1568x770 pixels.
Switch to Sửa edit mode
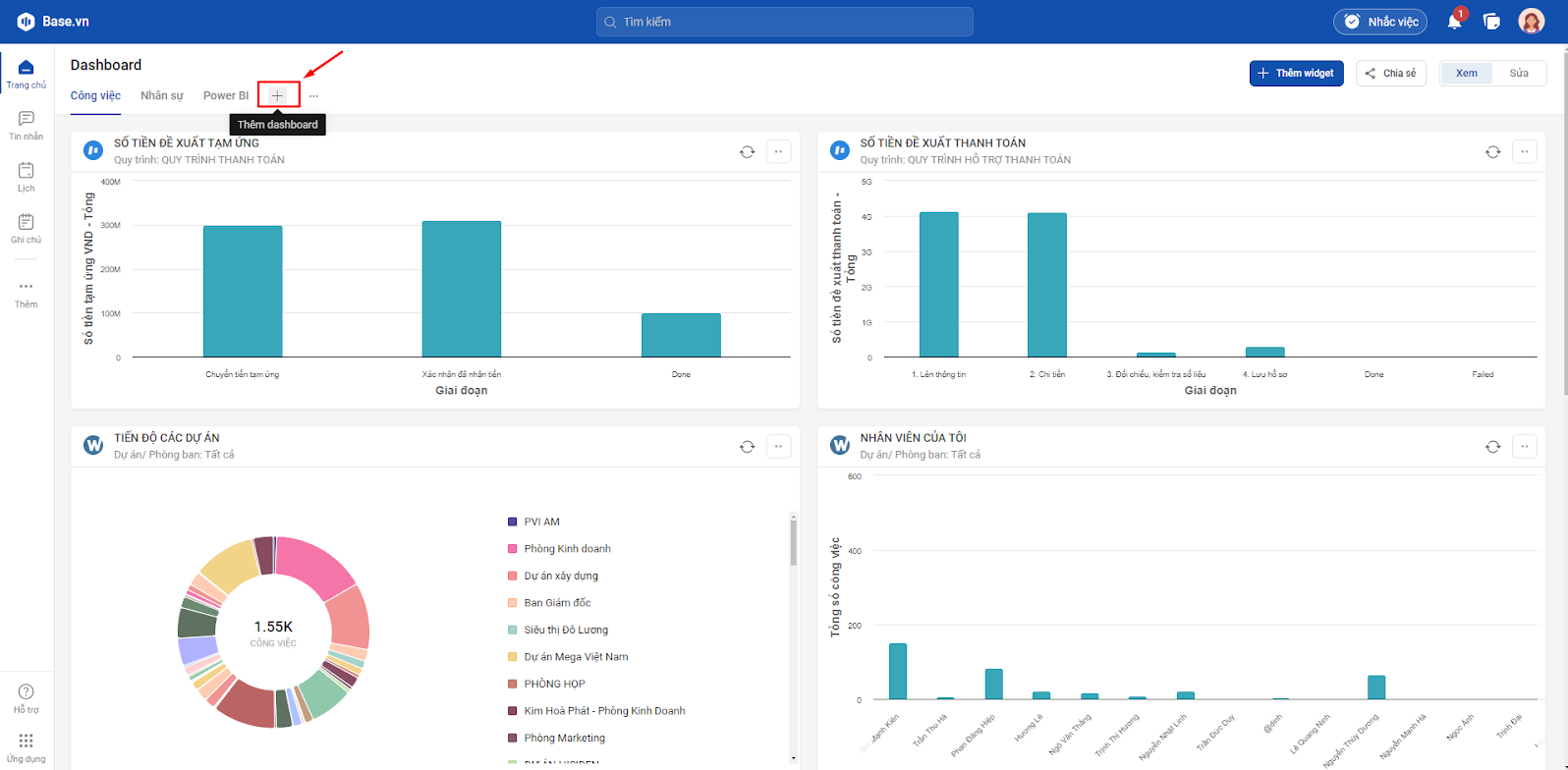(x=1519, y=74)
